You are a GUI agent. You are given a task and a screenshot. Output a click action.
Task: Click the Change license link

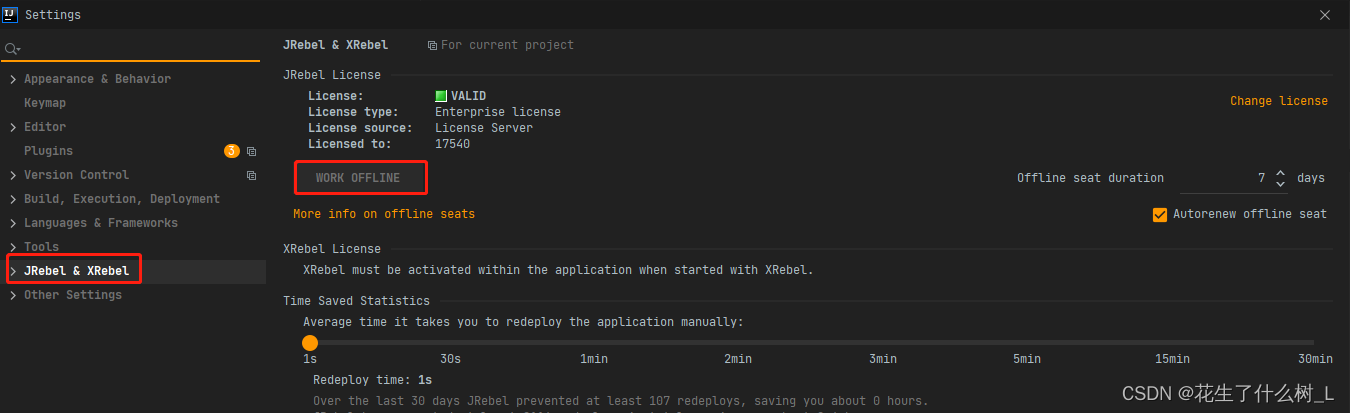1278,101
